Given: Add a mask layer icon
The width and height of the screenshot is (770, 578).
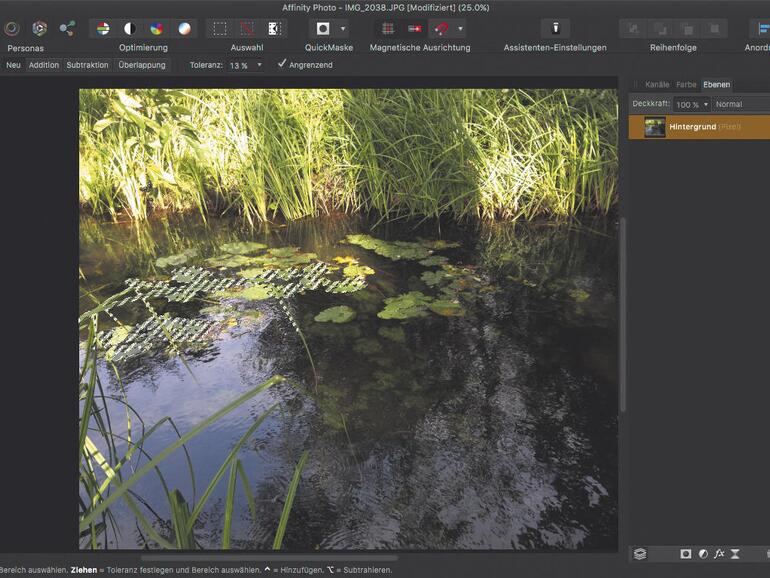Looking at the screenshot, I should tap(686, 554).
